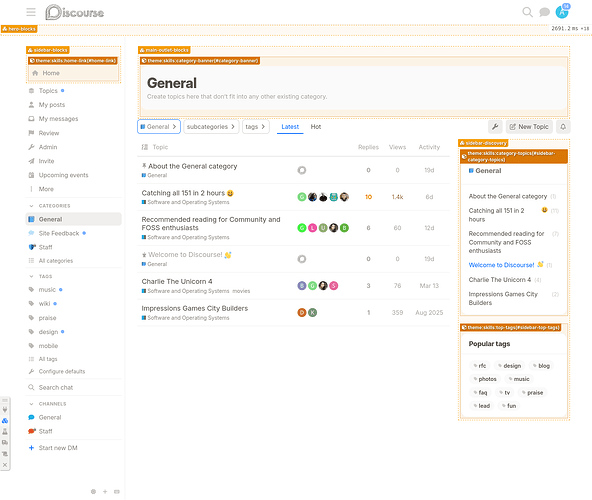Image resolution: width=592 pixels, height=500 pixels.
Task: Click Welcome to Discourse link in right sidebar
Action: (501, 265)
